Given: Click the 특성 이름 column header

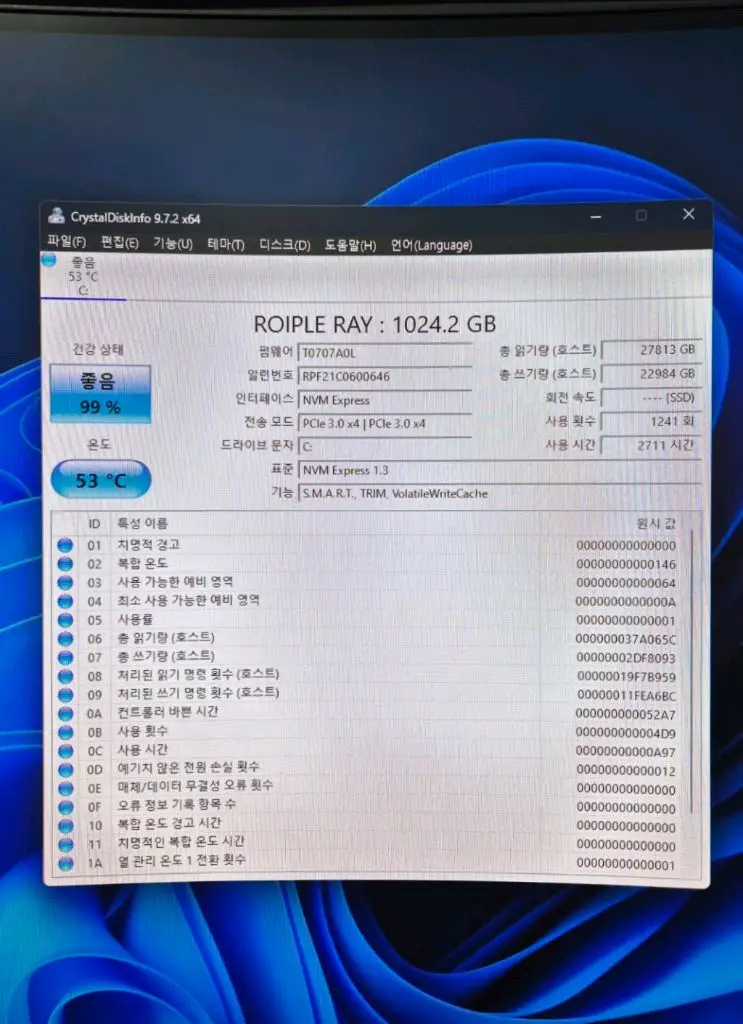Looking at the screenshot, I should pos(142,523).
